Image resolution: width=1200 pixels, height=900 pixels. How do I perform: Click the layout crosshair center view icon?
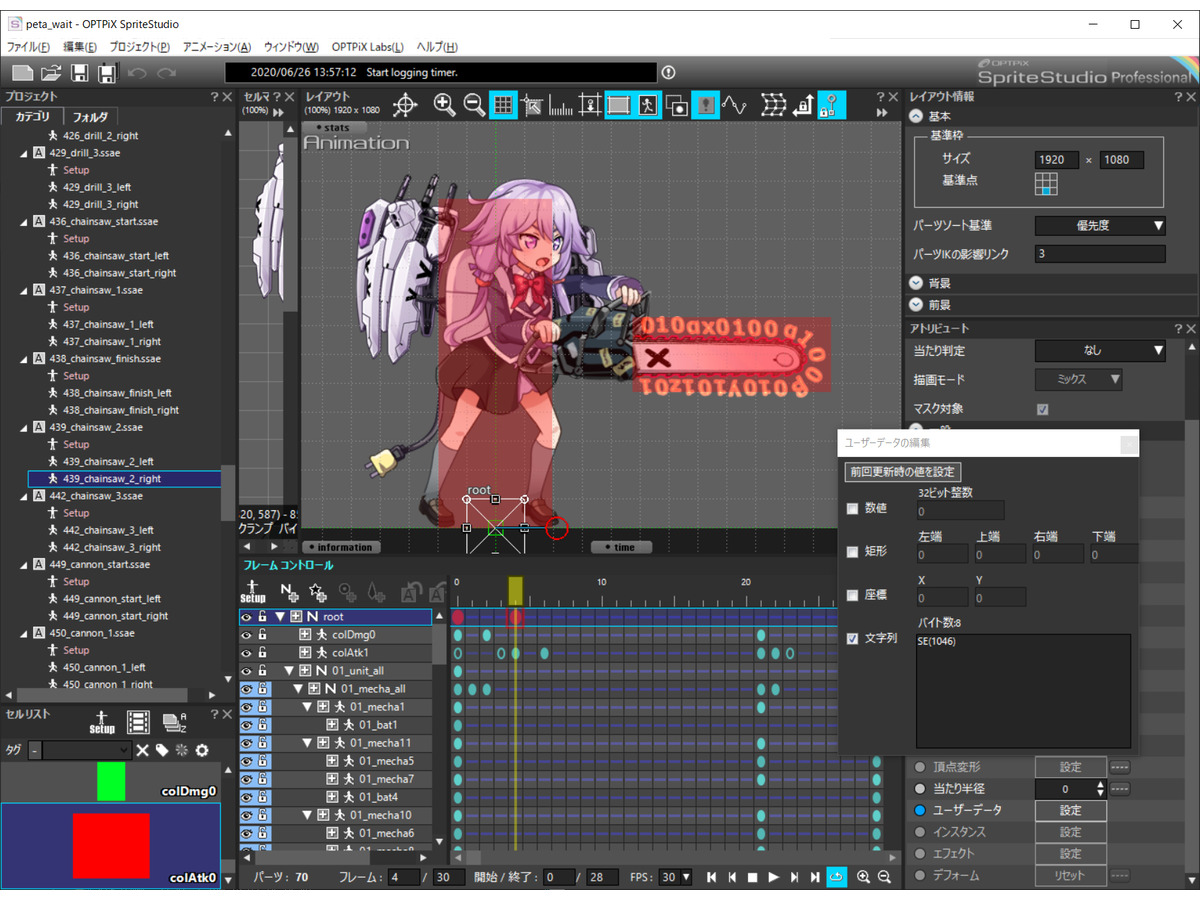coord(404,104)
